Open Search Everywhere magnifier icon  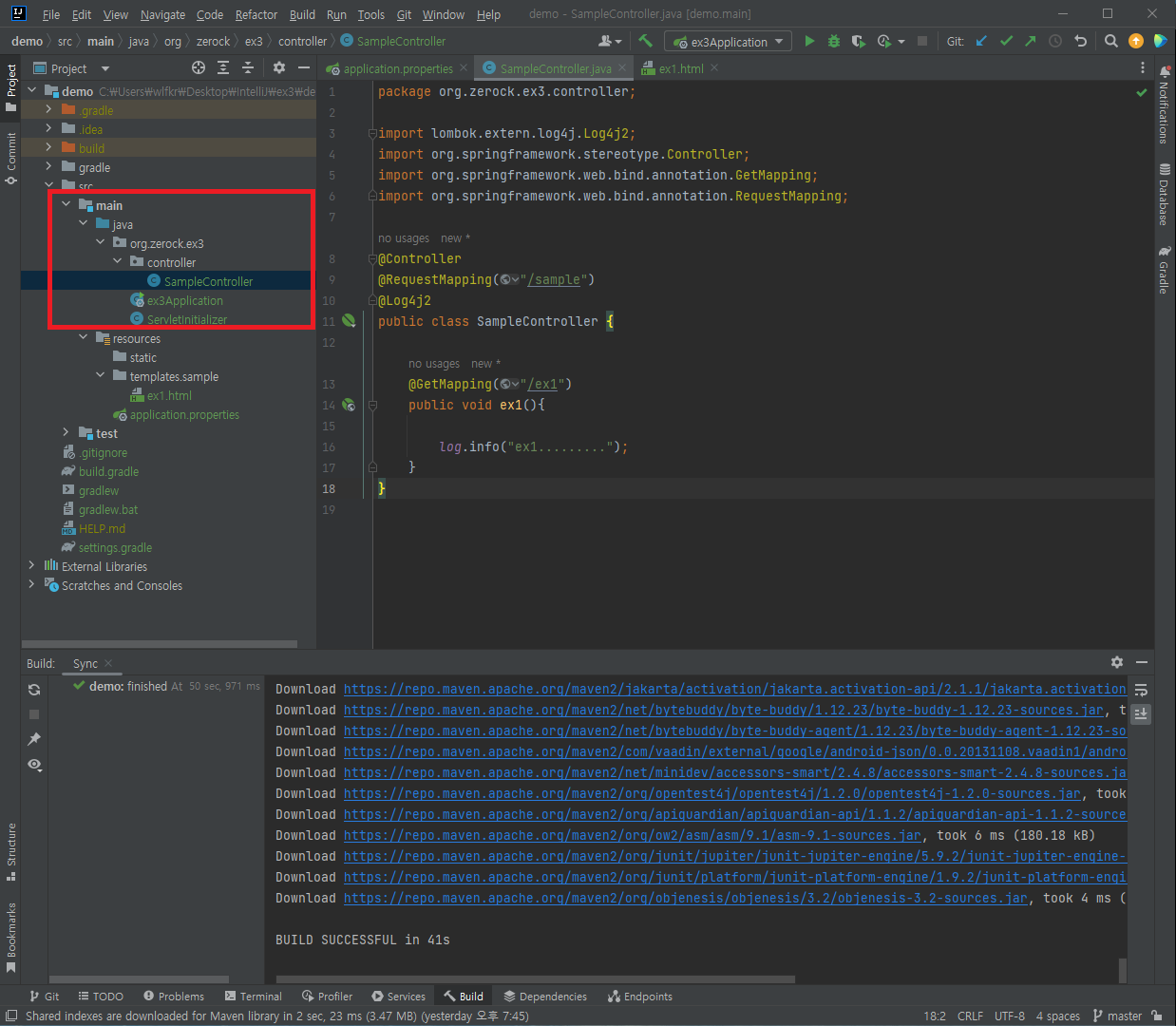coord(1110,41)
